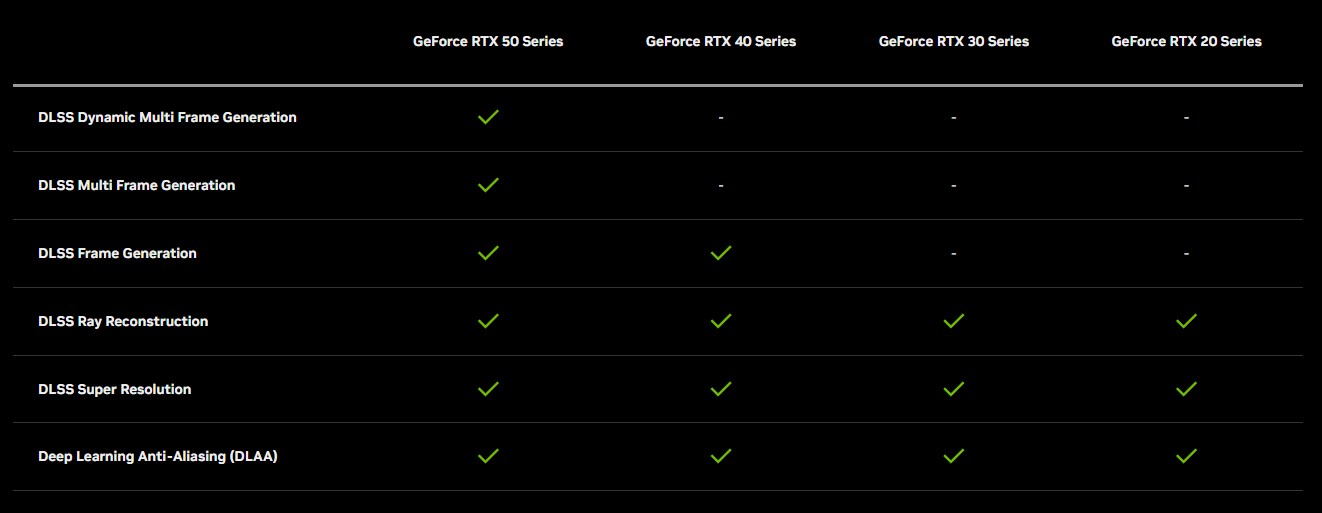
Task: Click the RTX 50 checkmark for DLSS Multi Frame Generation
Action: click(x=488, y=185)
